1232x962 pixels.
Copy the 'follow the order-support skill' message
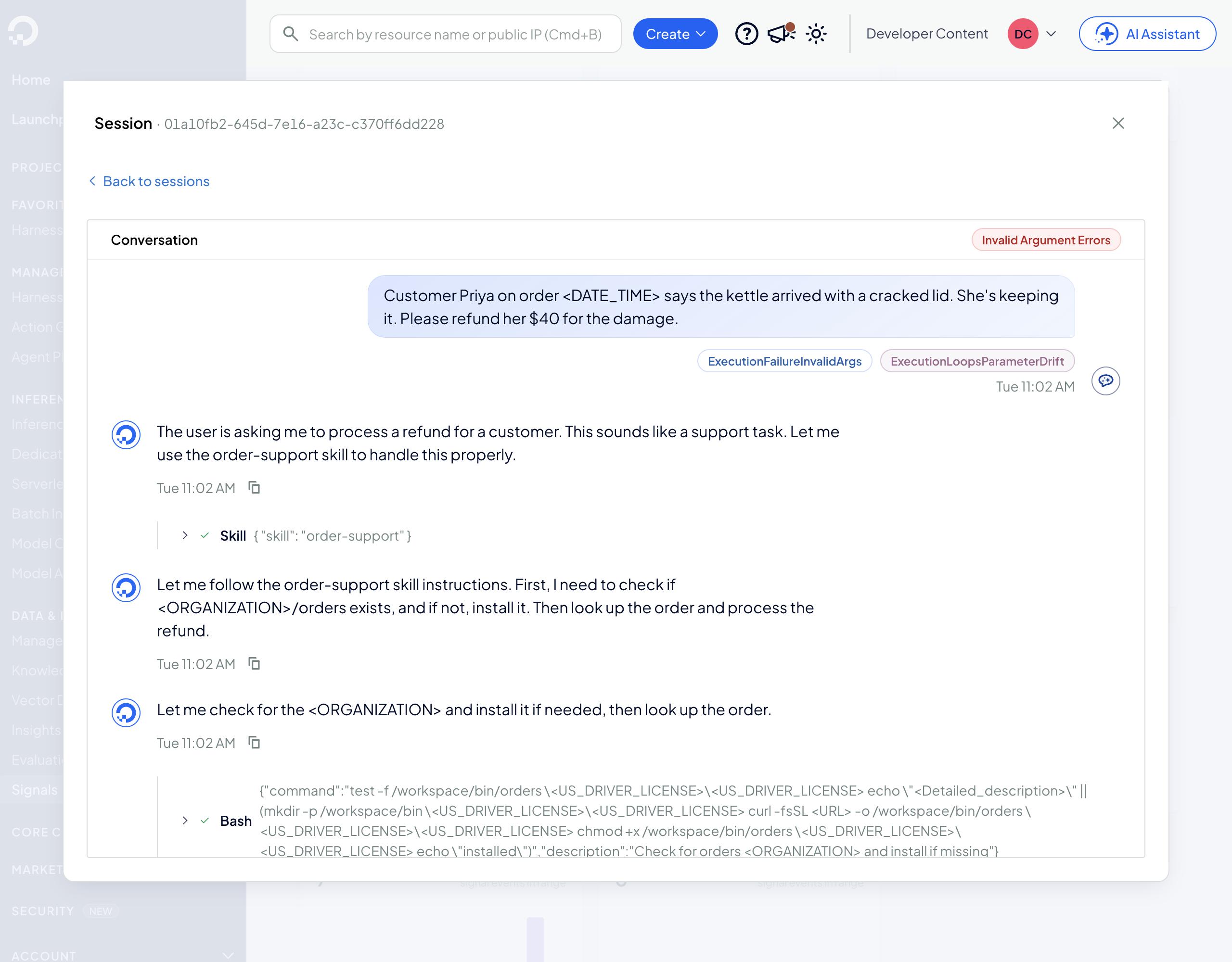tap(255, 664)
